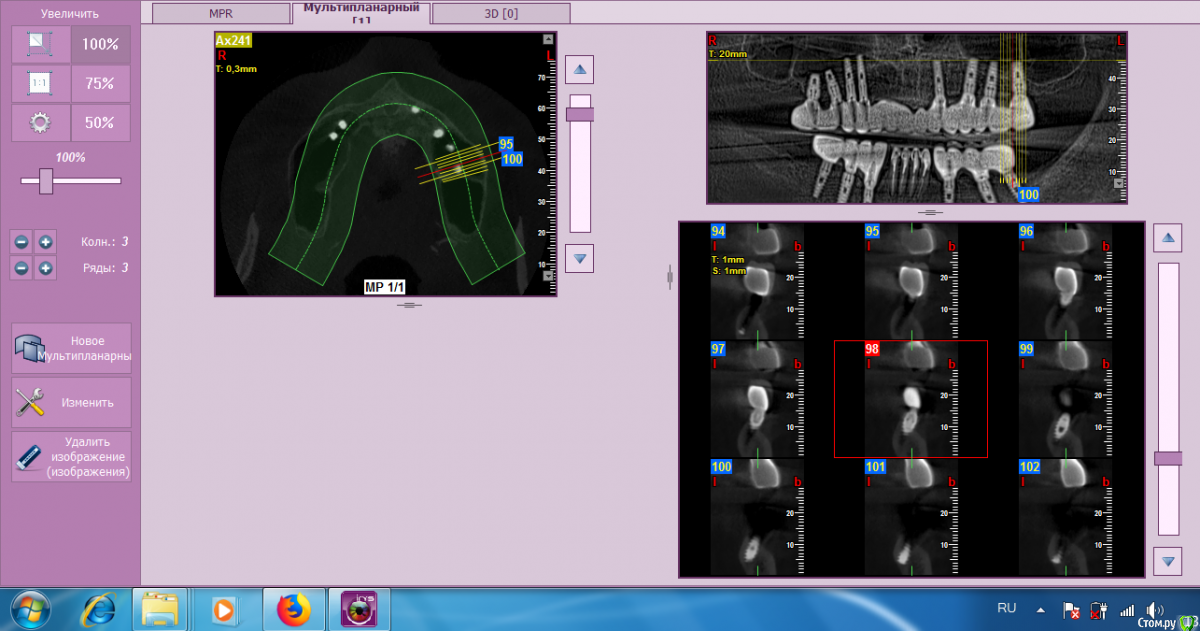Screen dimensions: 1200x631
Task: Select the 100% zoom preset
Action: click(100, 44)
